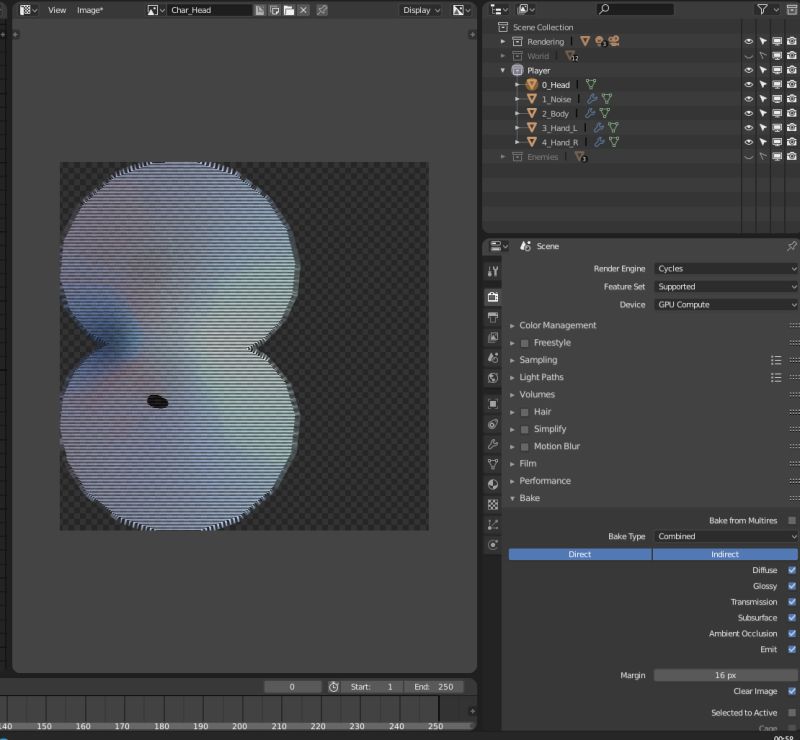This screenshot has height=740, width=800.
Task: Open the Image menu
Action: point(90,9)
